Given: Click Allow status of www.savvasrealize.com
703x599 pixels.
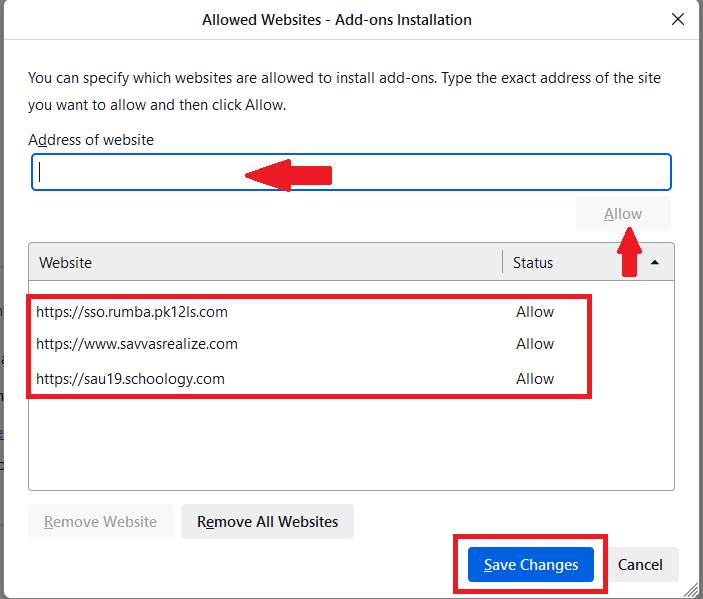Looking at the screenshot, I should point(535,344).
